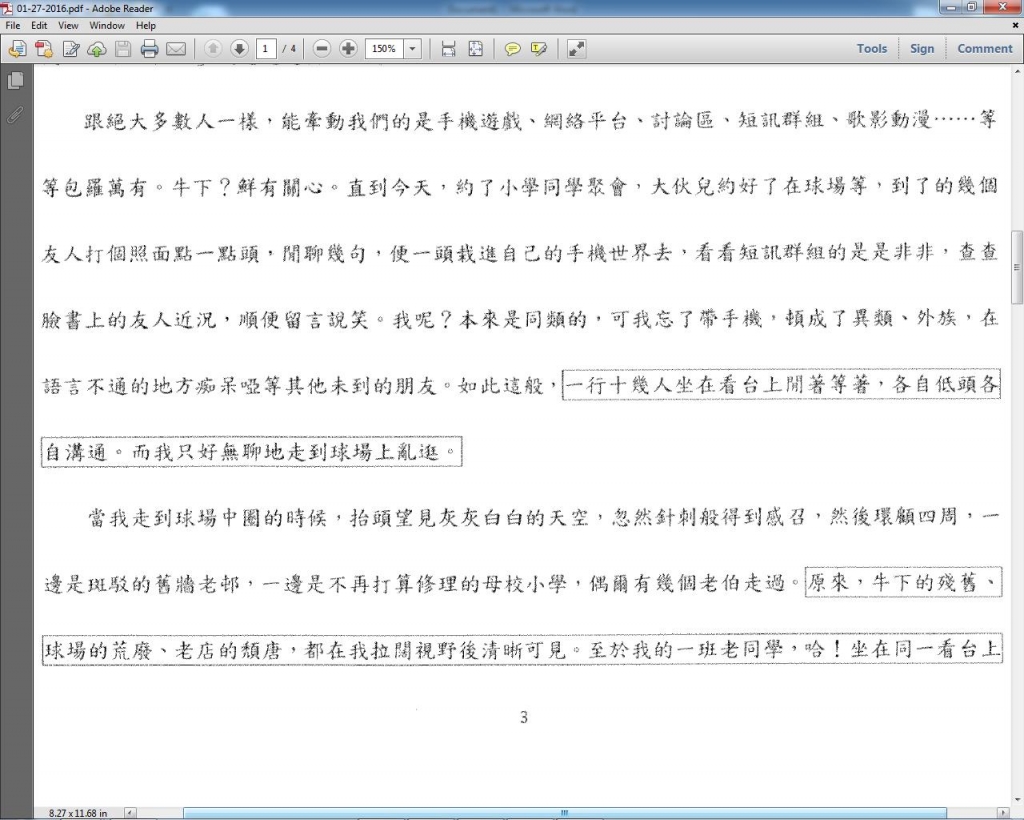Image resolution: width=1024 pixels, height=820 pixels.
Task: Close the Adobe Reader window
Action: pos(1004,7)
